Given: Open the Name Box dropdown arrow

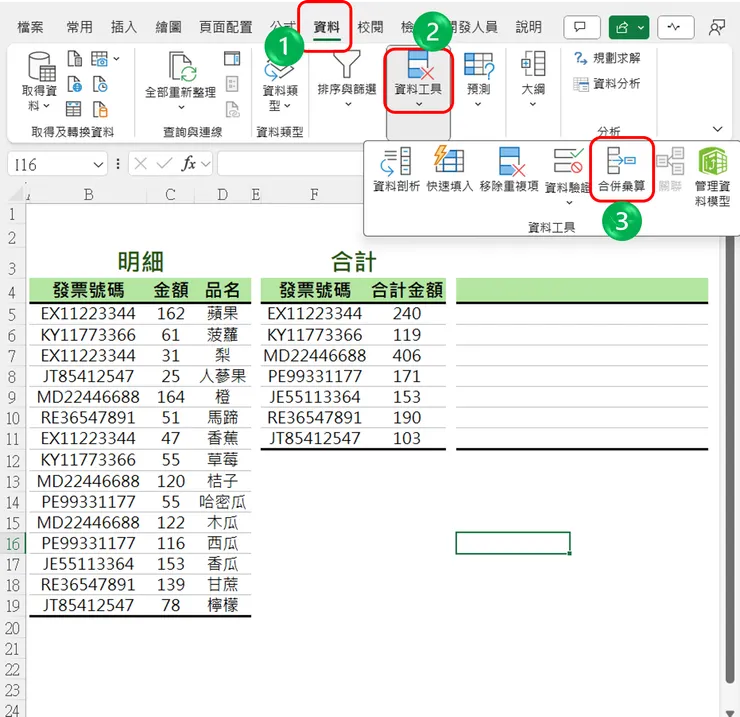Looking at the screenshot, I should pos(98,165).
